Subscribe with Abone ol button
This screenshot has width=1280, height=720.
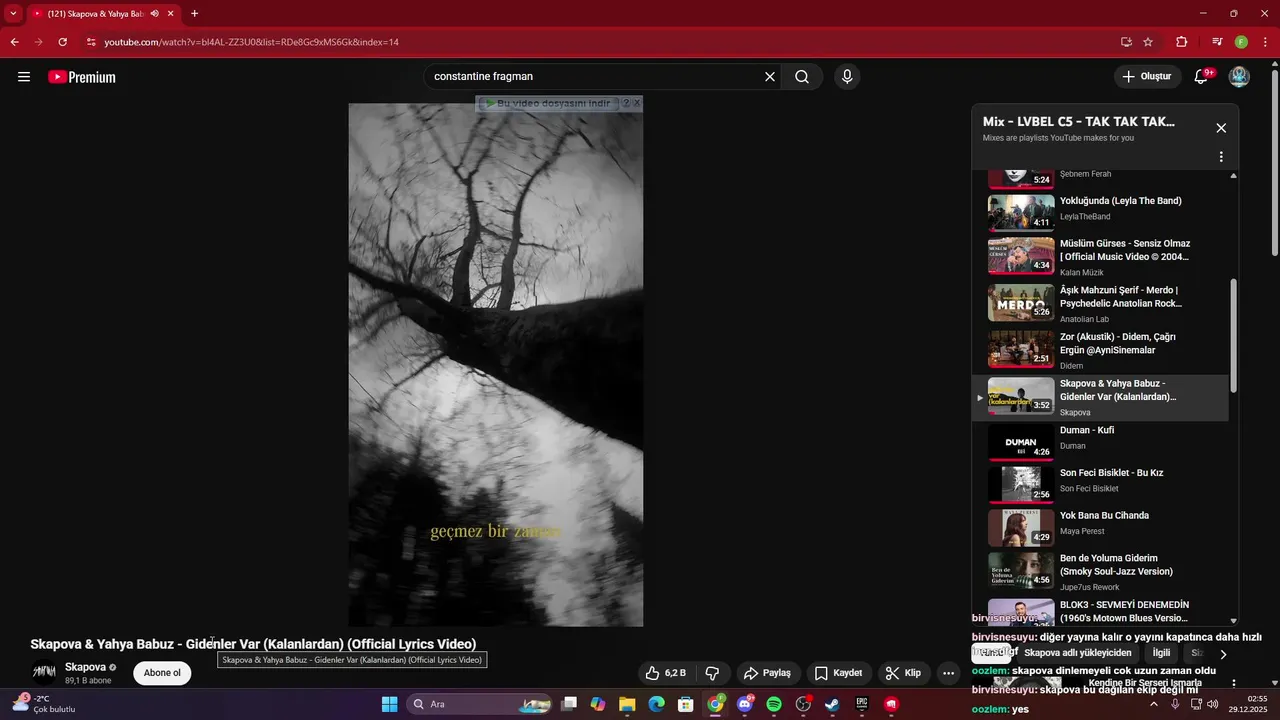click(162, 673)
